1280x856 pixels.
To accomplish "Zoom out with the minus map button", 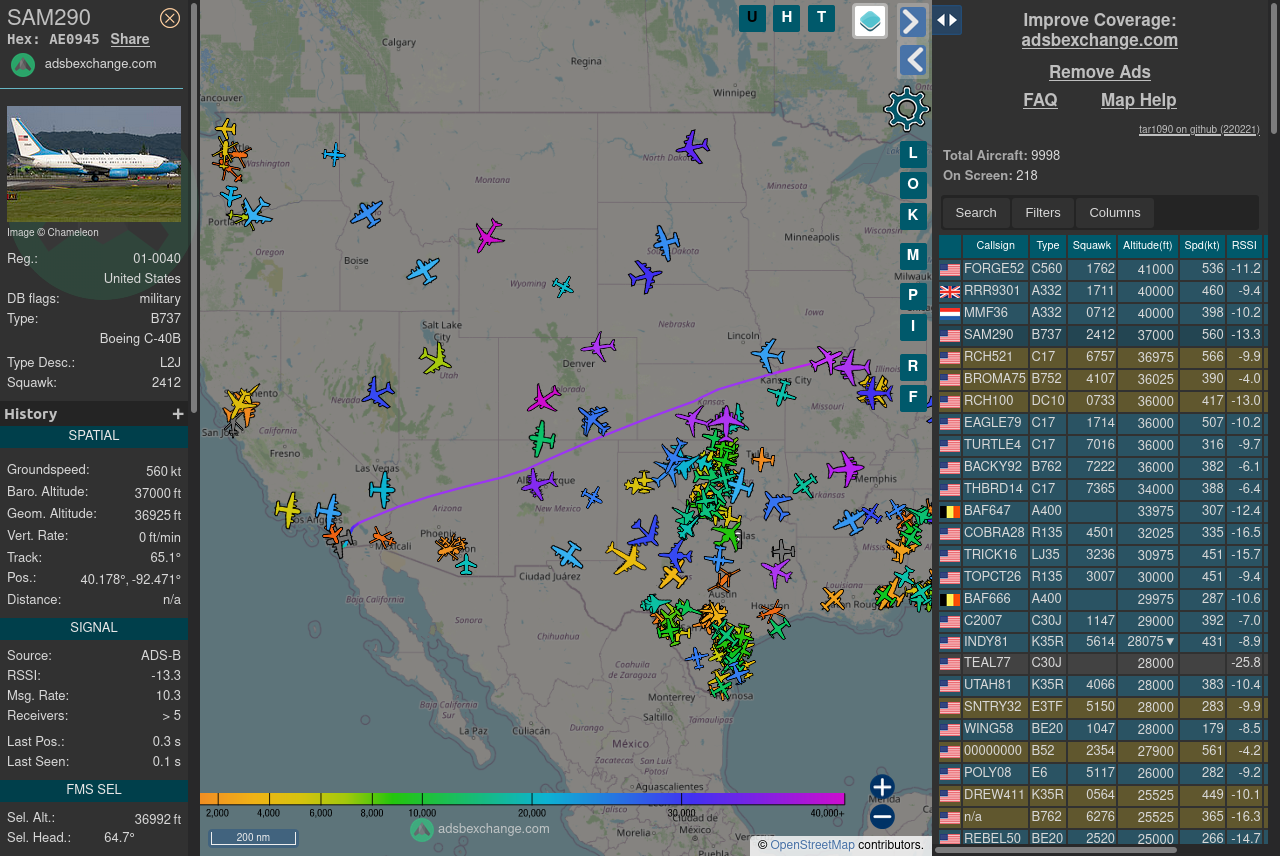I will [882, 817].
